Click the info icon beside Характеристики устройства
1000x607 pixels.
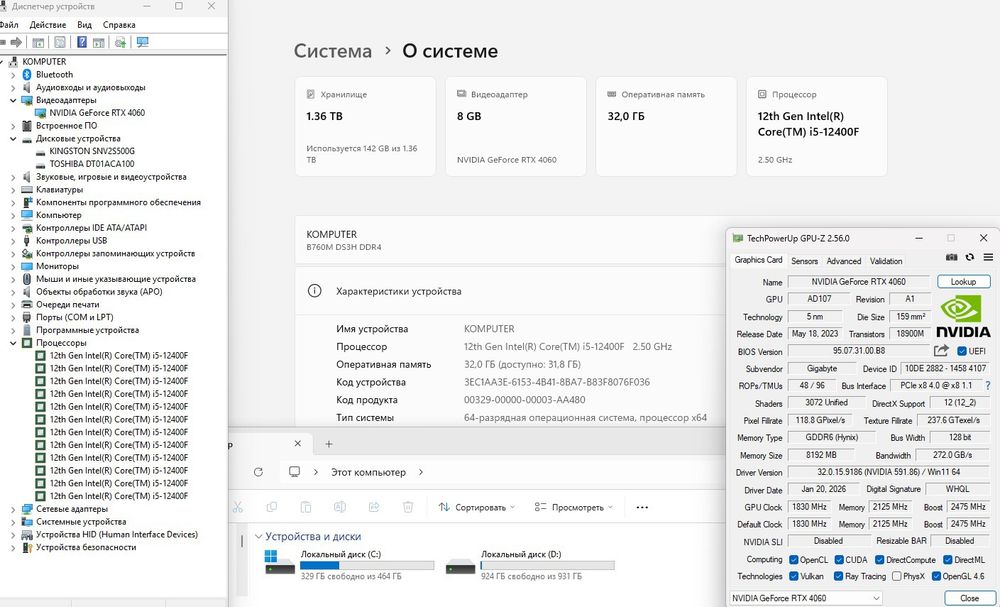[x=314, y=291]
